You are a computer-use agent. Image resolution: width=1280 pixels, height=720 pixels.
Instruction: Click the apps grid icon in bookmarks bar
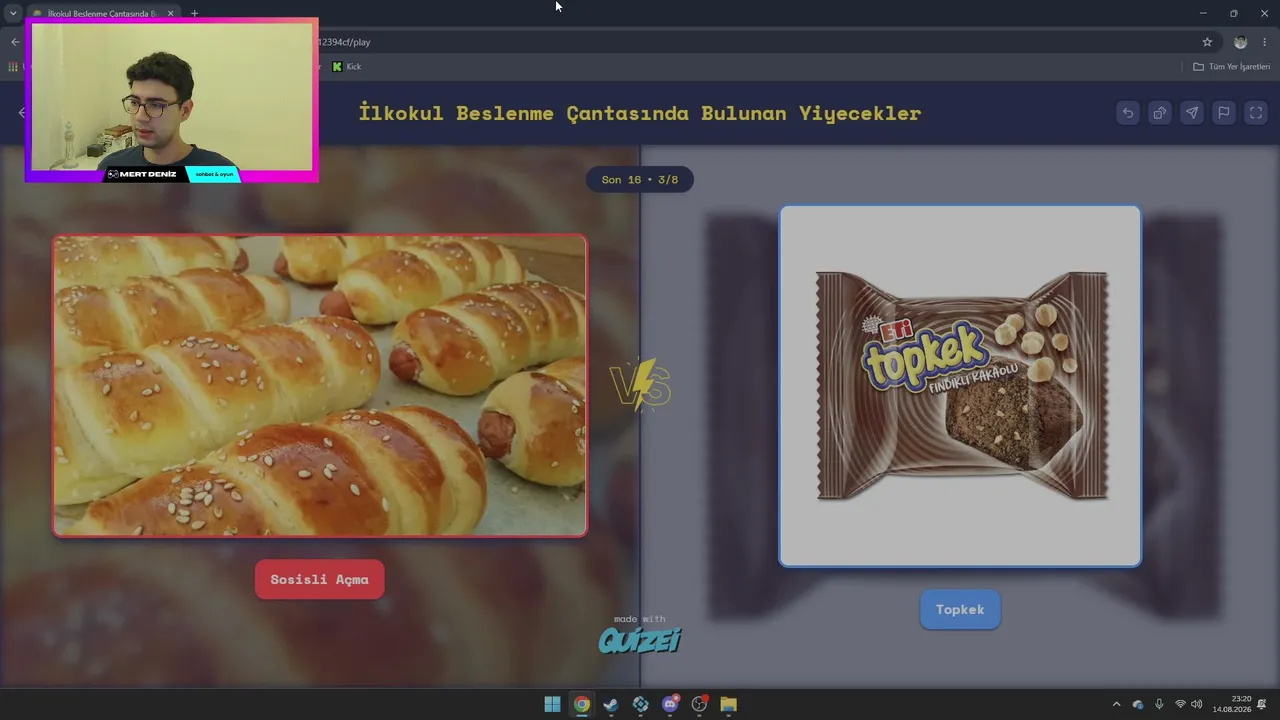click(13, 66)
